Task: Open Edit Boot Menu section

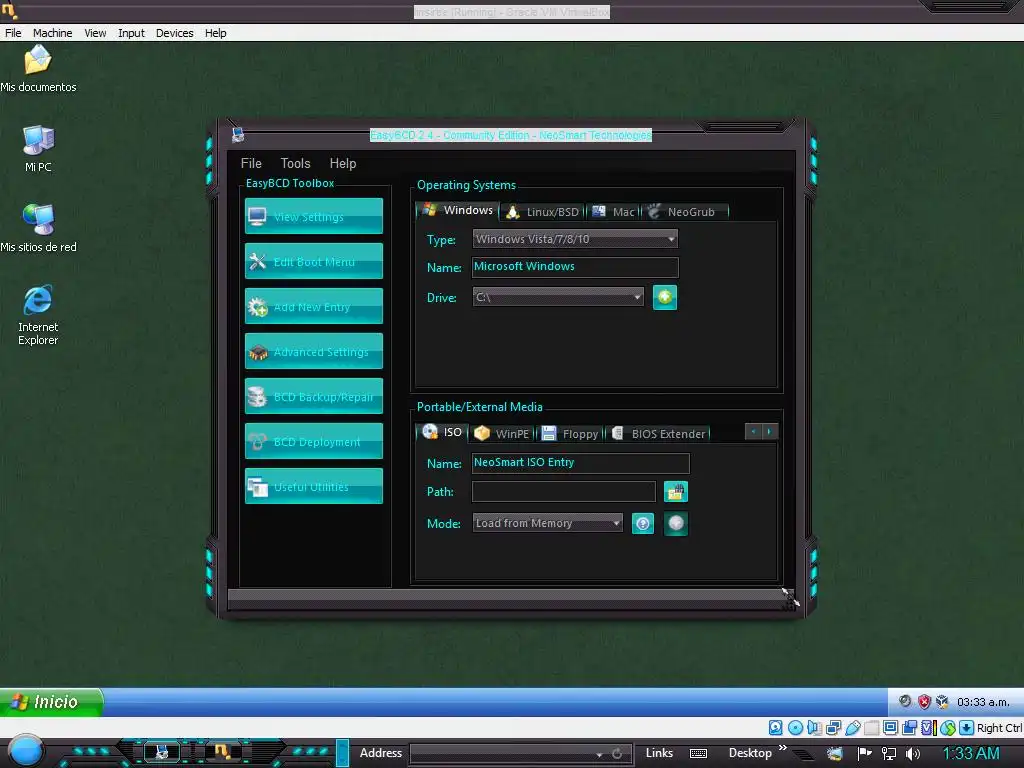Action: pos(313,261)
